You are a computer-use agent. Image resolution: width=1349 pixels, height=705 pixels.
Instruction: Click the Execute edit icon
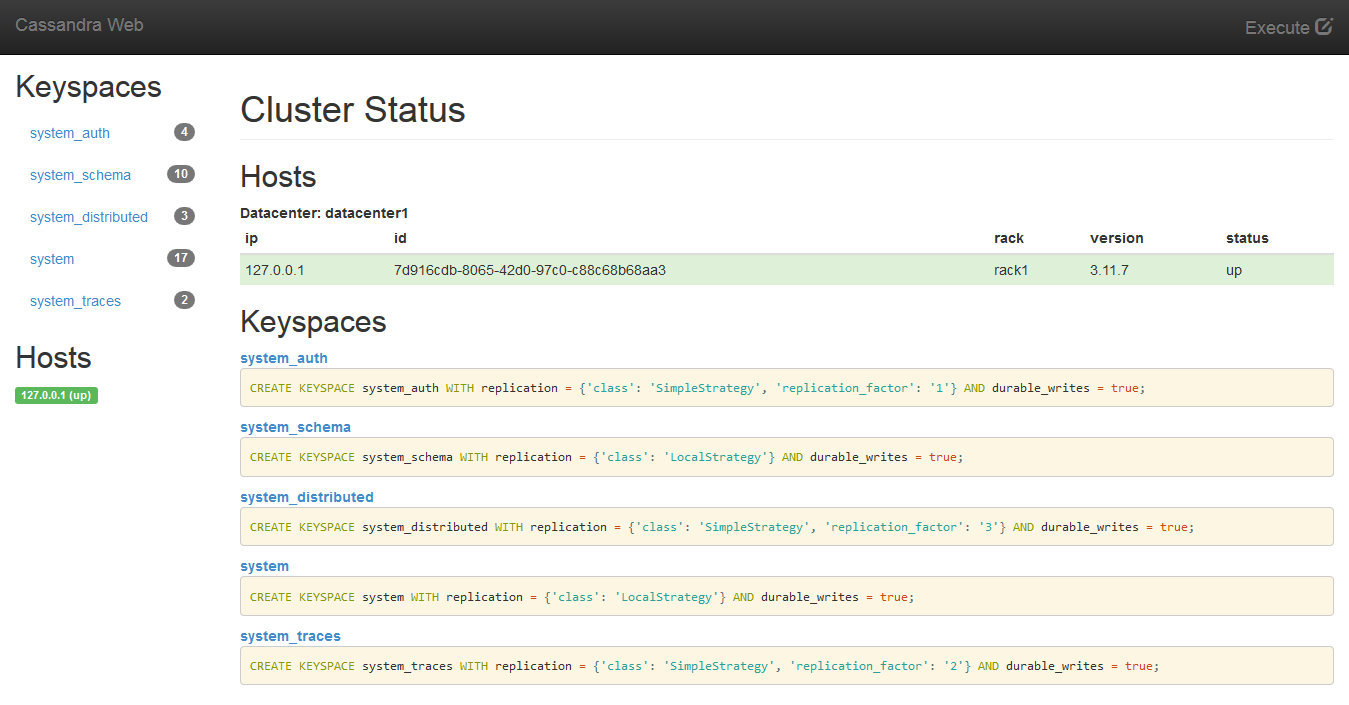click(x=1324, y=26)
